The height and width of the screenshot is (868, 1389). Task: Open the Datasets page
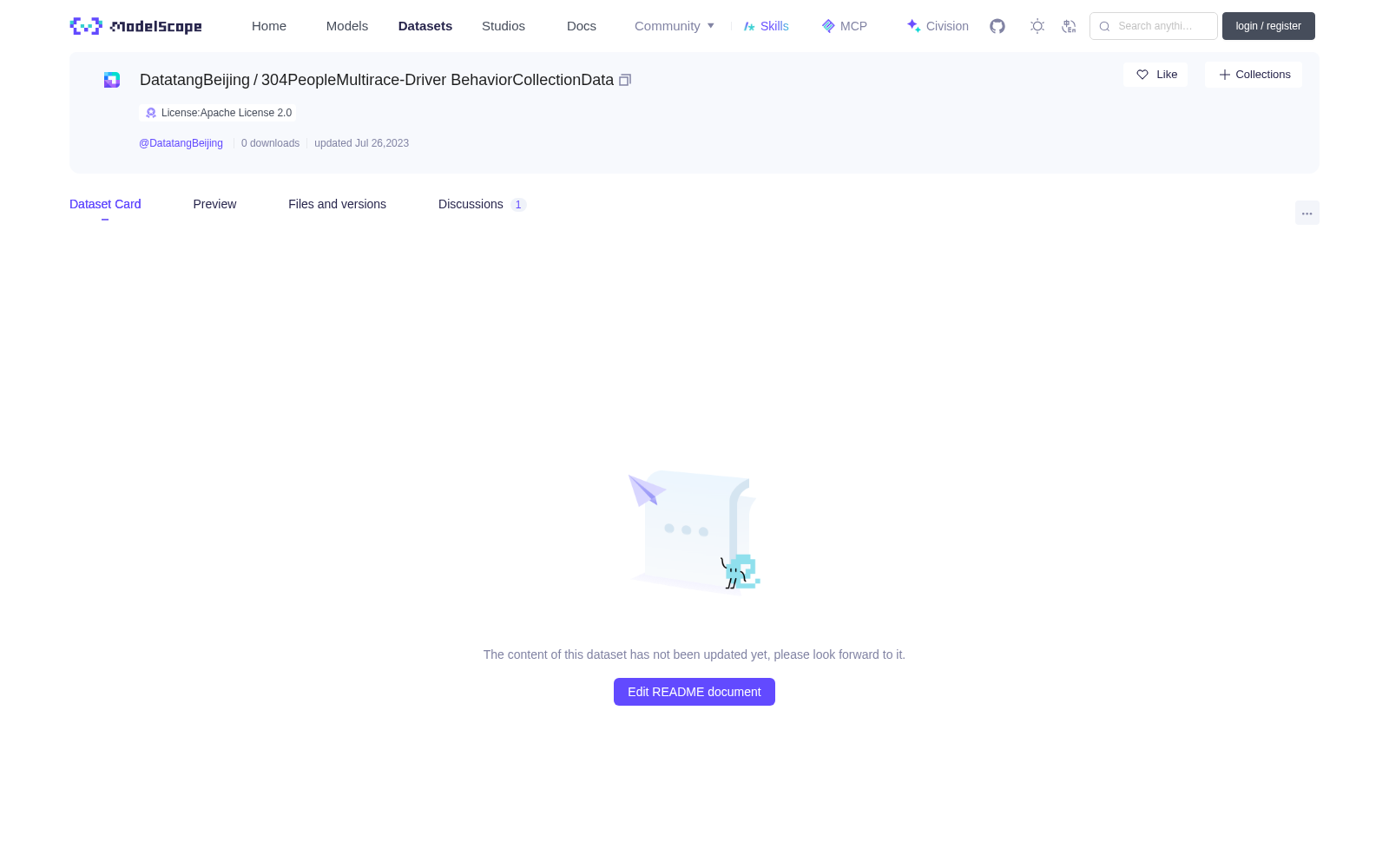click(x=425, y=26)
